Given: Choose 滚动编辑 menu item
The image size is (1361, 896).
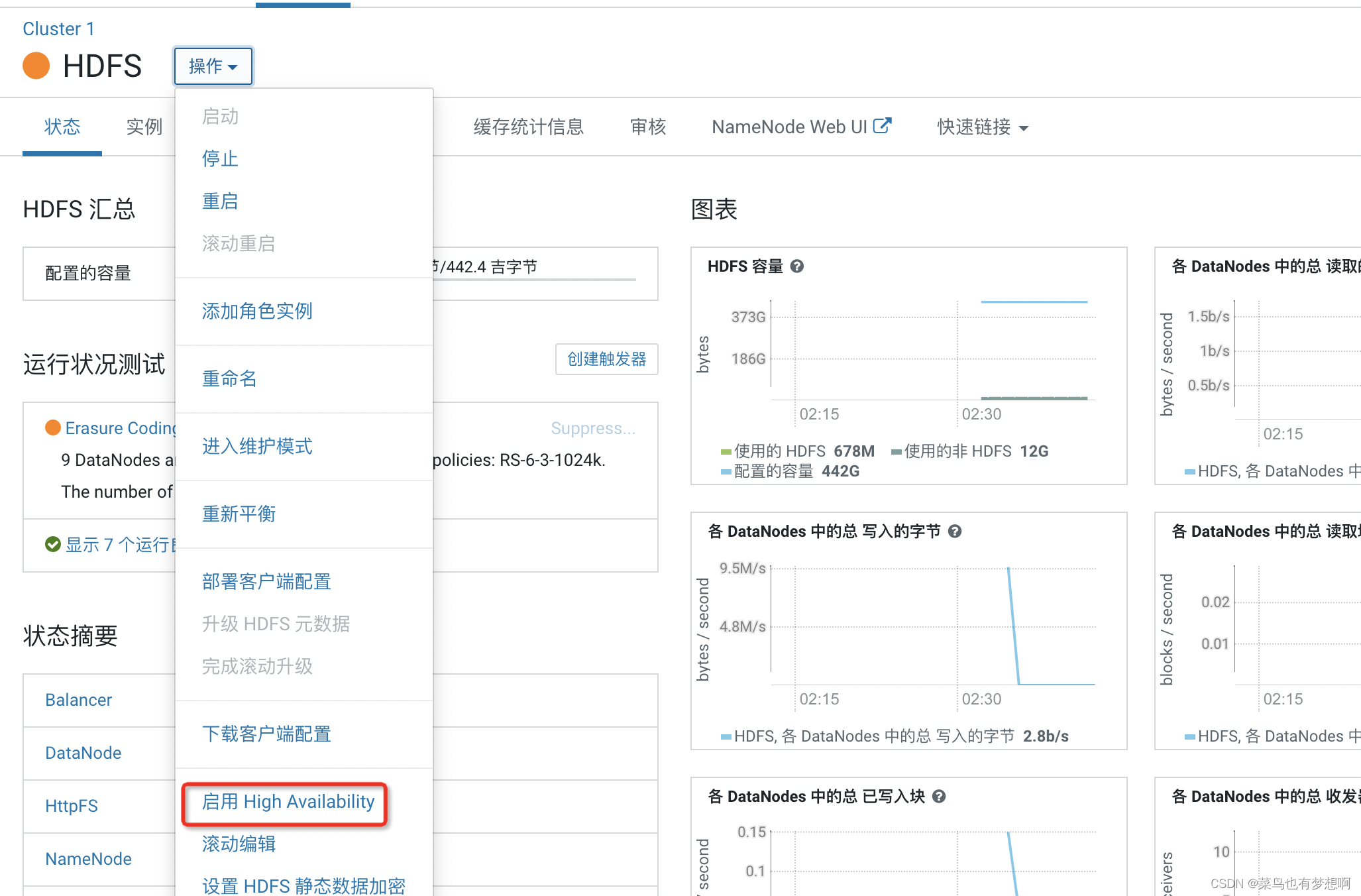Looking at the screenshot, I should (x=239, y=844).
